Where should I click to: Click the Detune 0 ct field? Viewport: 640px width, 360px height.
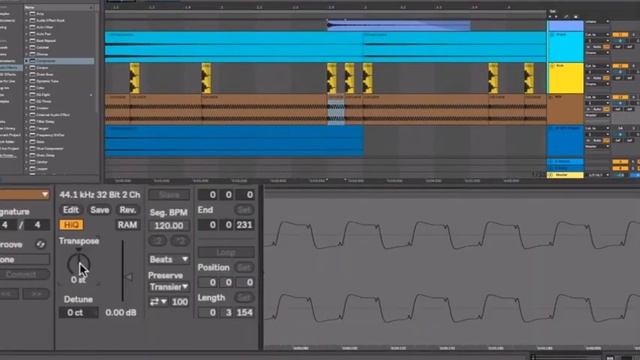pos(78,313)
